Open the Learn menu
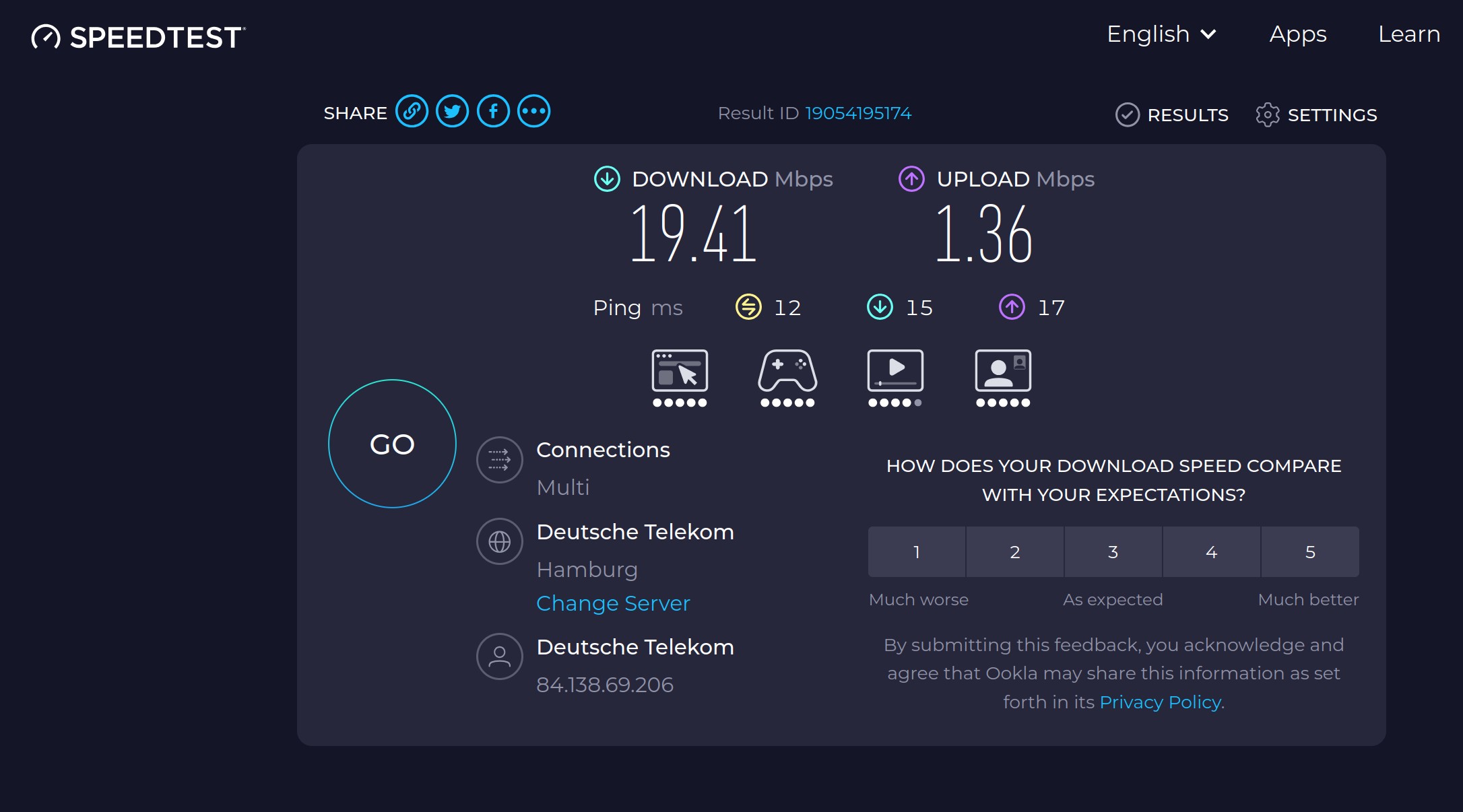1463x812 pixels. coord(1409,34)
